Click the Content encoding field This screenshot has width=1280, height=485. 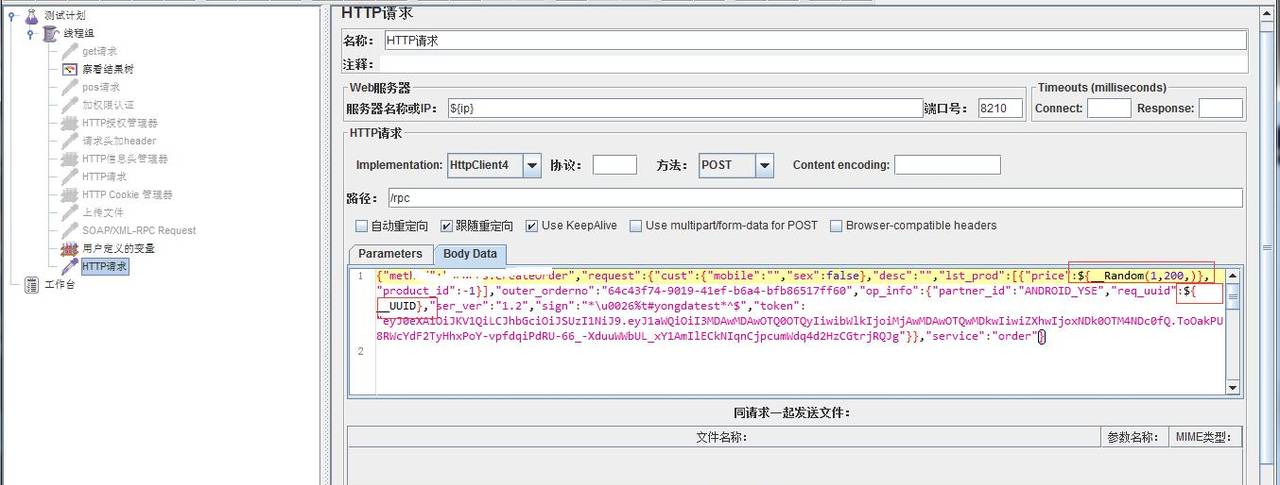(947, 165)
